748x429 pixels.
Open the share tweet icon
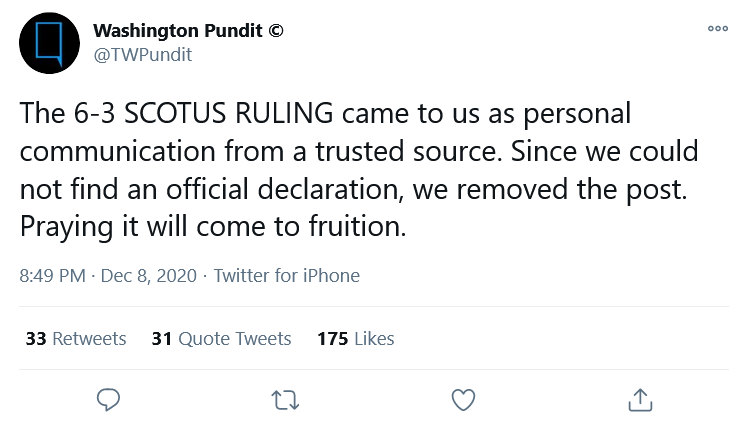pos(640,400)
